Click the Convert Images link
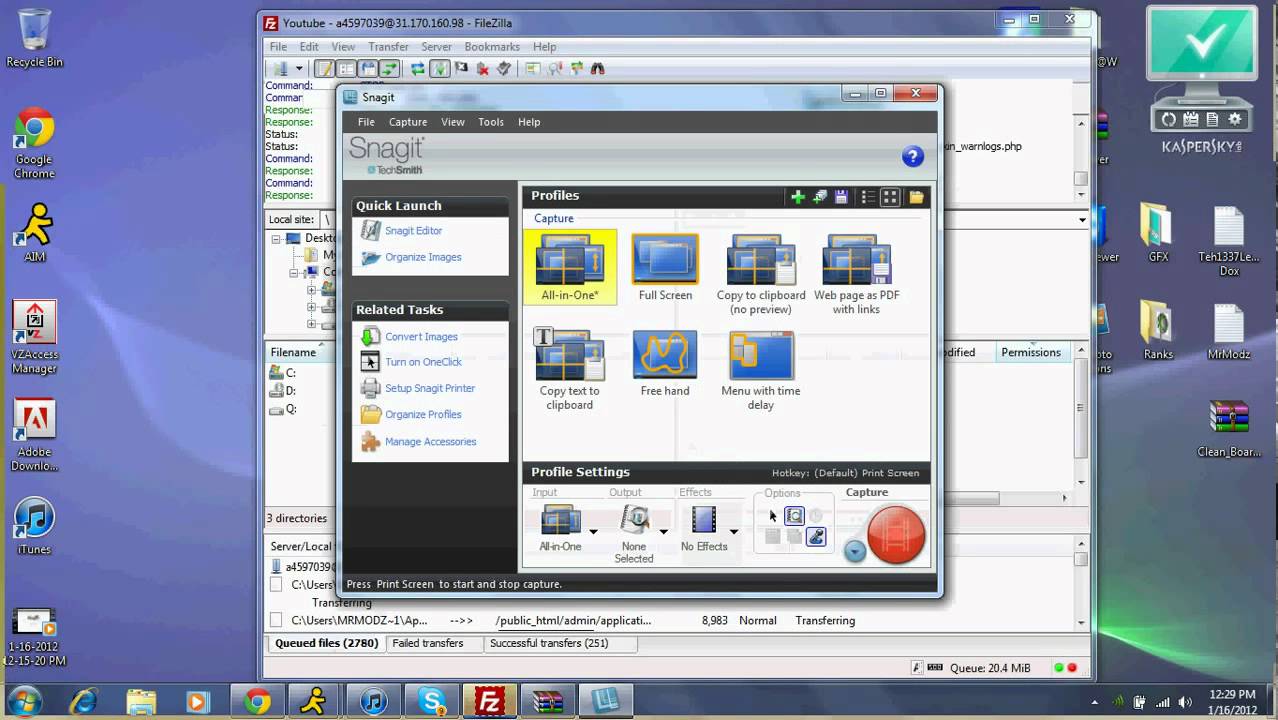 [x=421, y=337]
